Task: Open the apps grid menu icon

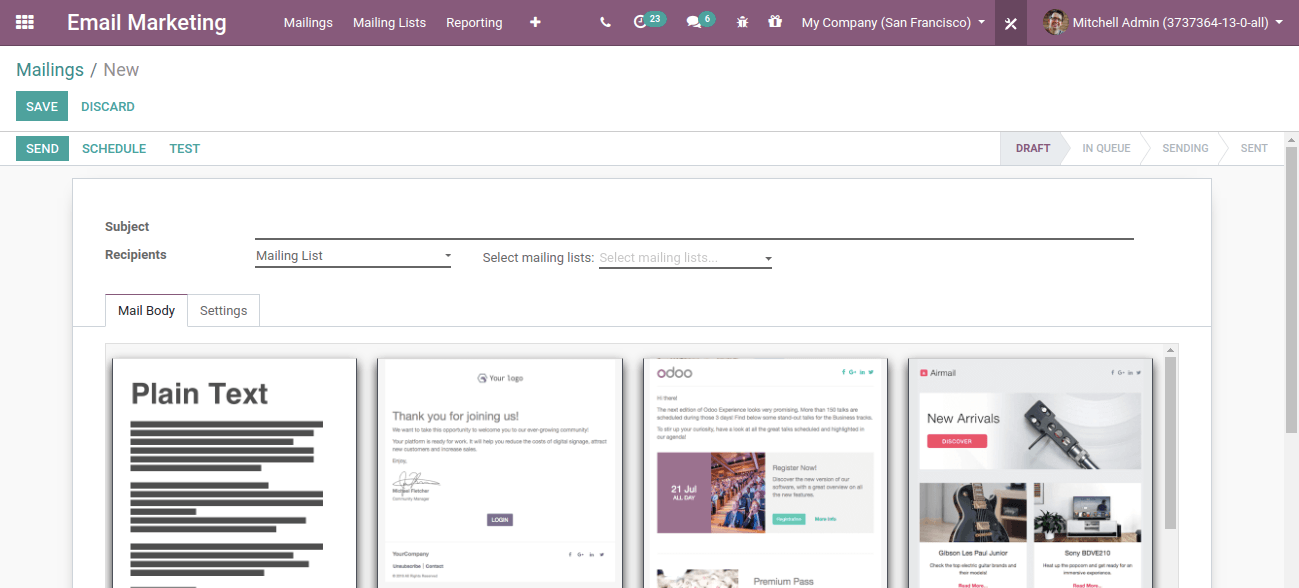Action: [x=25, y=22]
